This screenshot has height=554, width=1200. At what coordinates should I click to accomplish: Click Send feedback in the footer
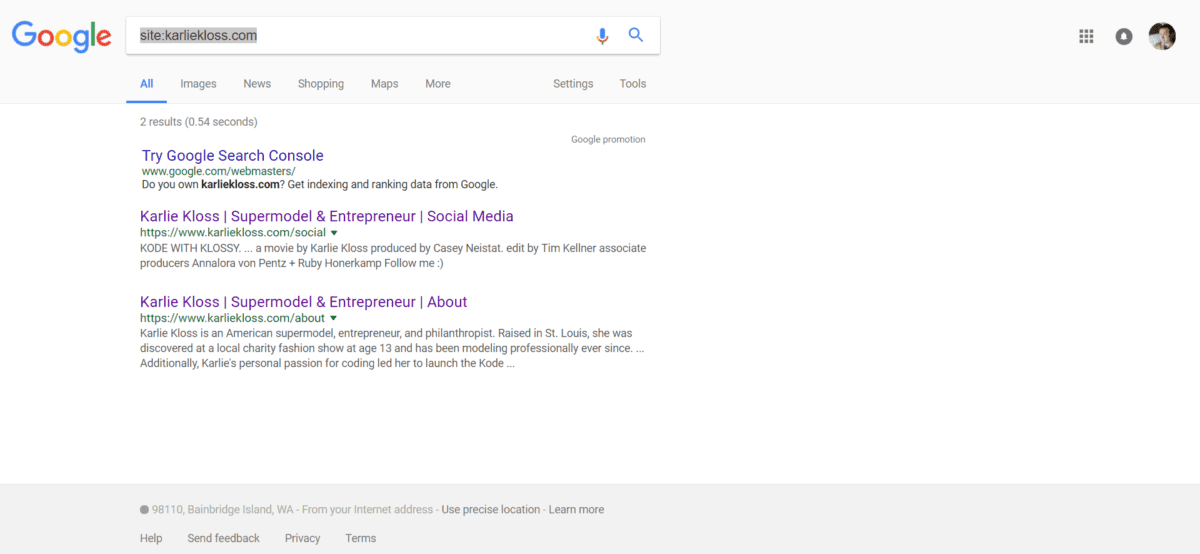tap(223, 538)
